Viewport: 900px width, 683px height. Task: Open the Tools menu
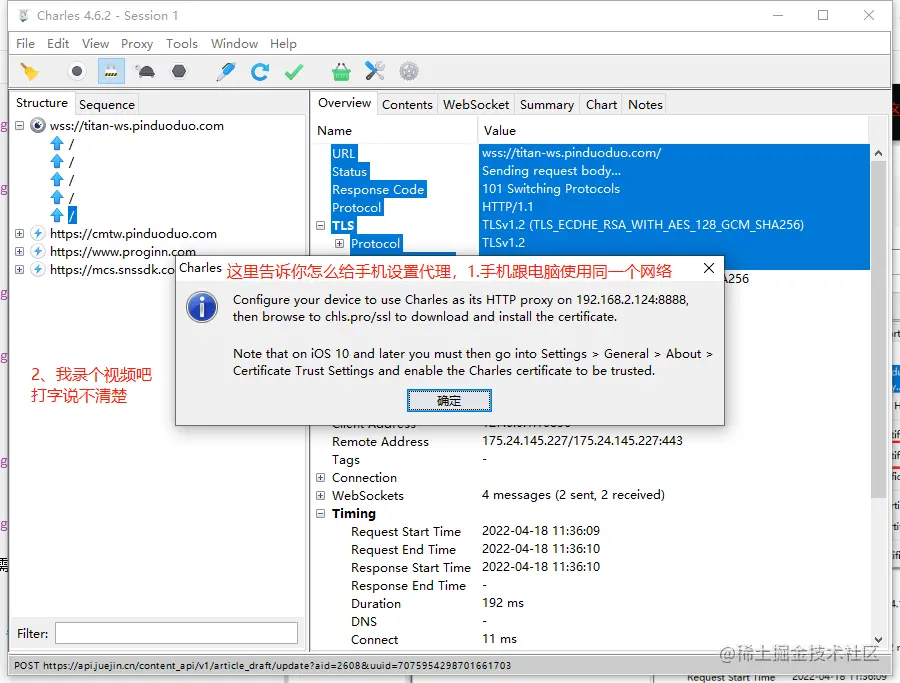181,44
